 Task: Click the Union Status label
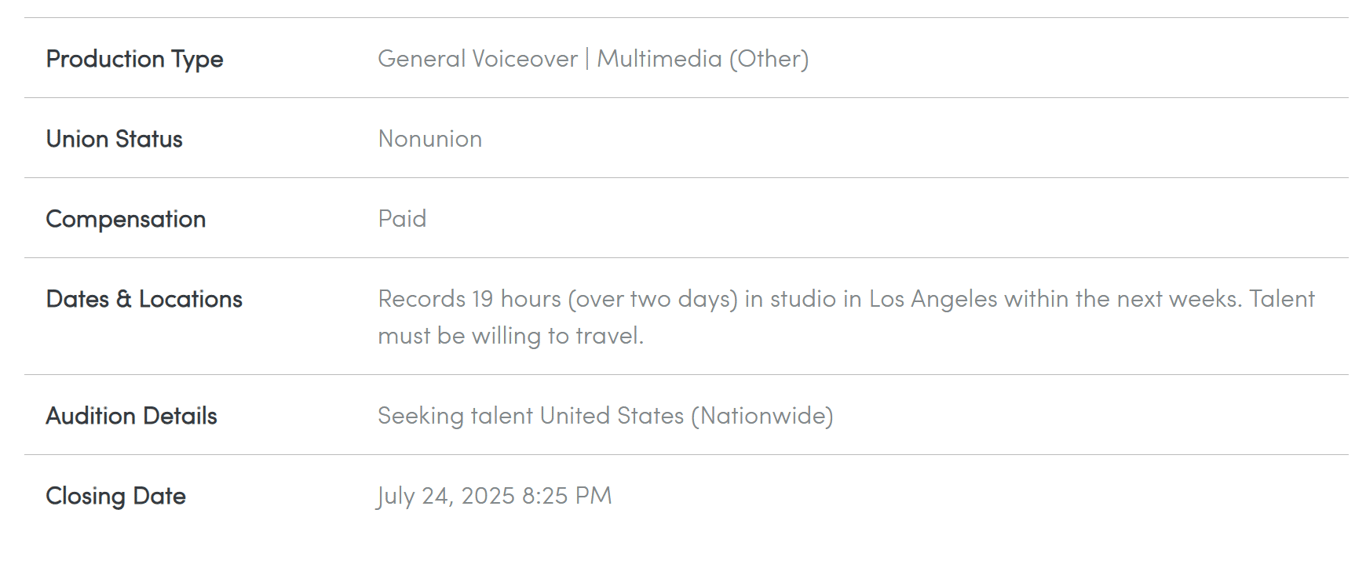[114, 139]
